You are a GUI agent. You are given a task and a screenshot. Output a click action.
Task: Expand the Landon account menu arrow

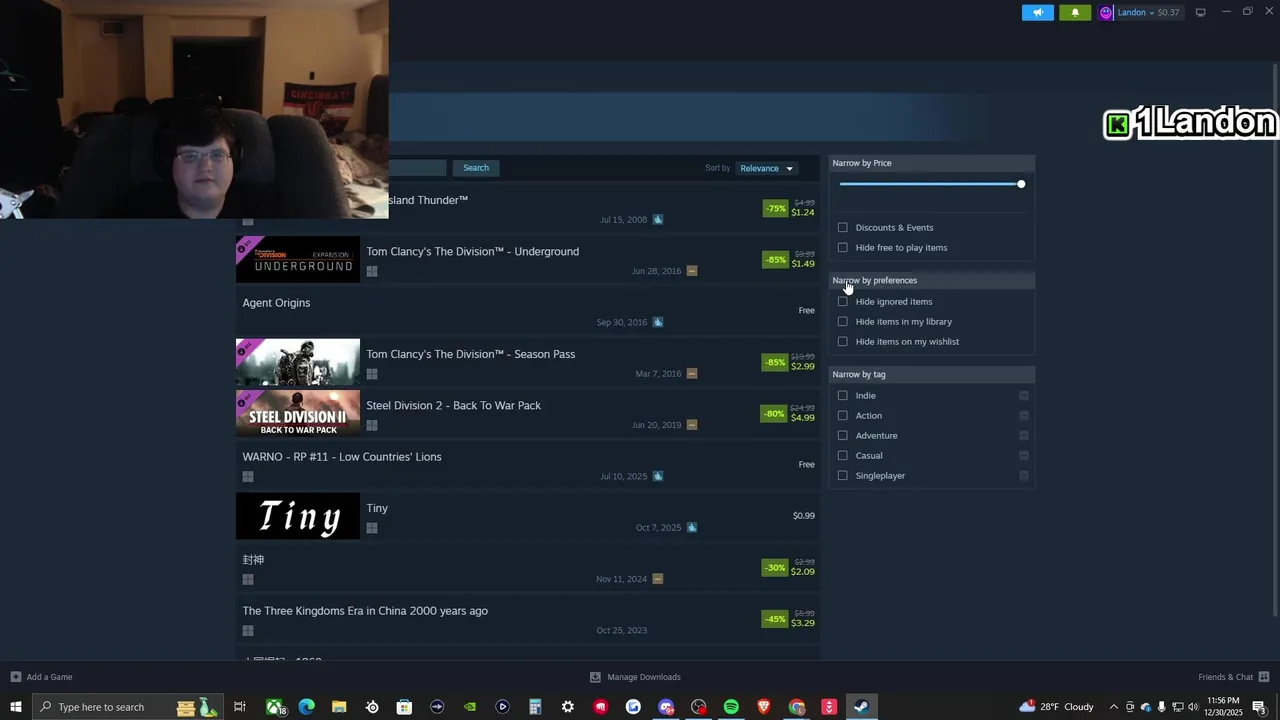(x=1151, y=13)
